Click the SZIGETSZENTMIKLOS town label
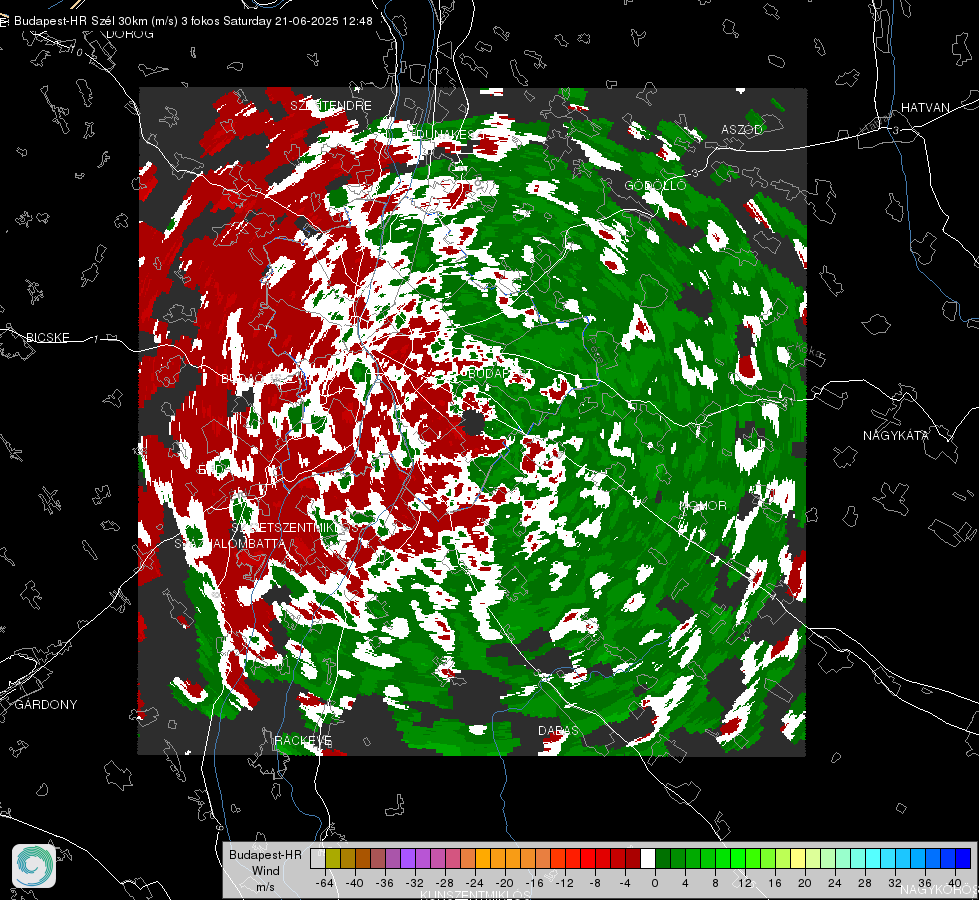 296,528
